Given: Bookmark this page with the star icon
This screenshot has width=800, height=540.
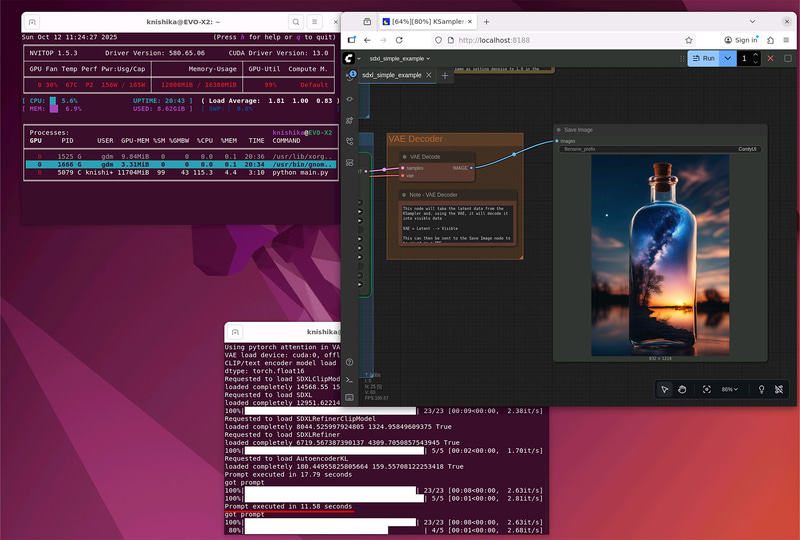Looking at the screenshot, I should 689,40.
